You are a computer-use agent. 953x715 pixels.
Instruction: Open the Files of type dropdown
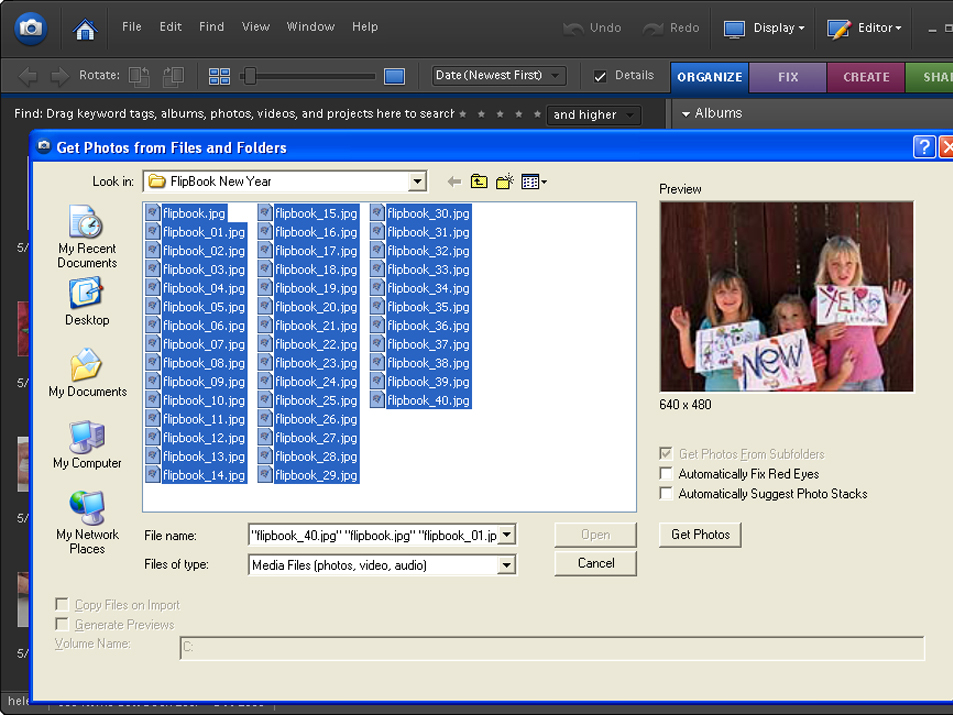[506, 565]
